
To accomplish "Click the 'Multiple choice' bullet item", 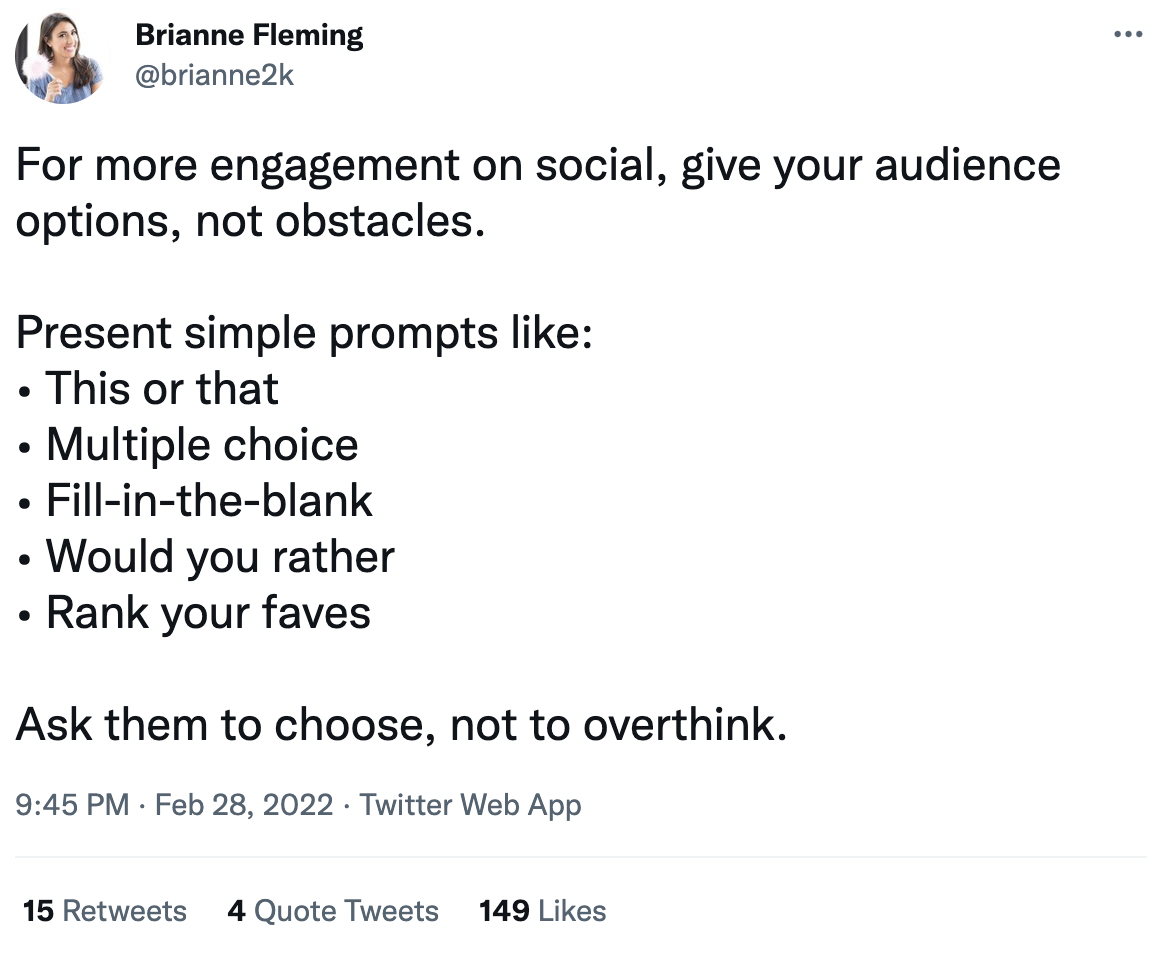I will click(x=202, y=445).
